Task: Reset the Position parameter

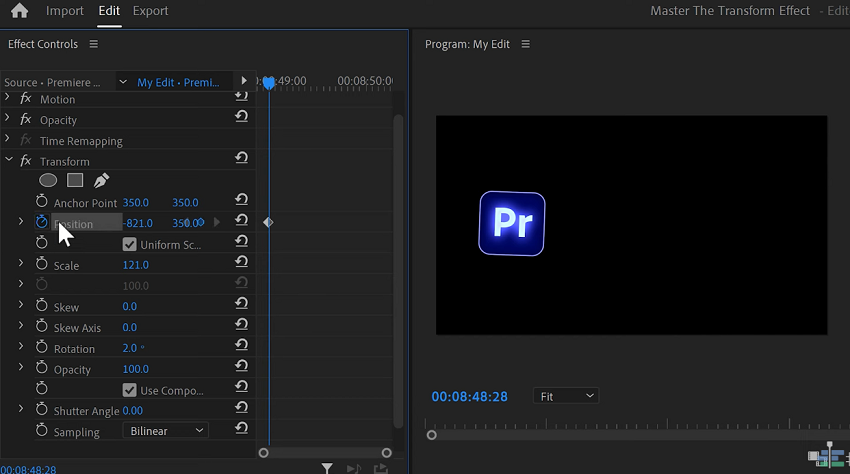Action: (x=241, y=220)
